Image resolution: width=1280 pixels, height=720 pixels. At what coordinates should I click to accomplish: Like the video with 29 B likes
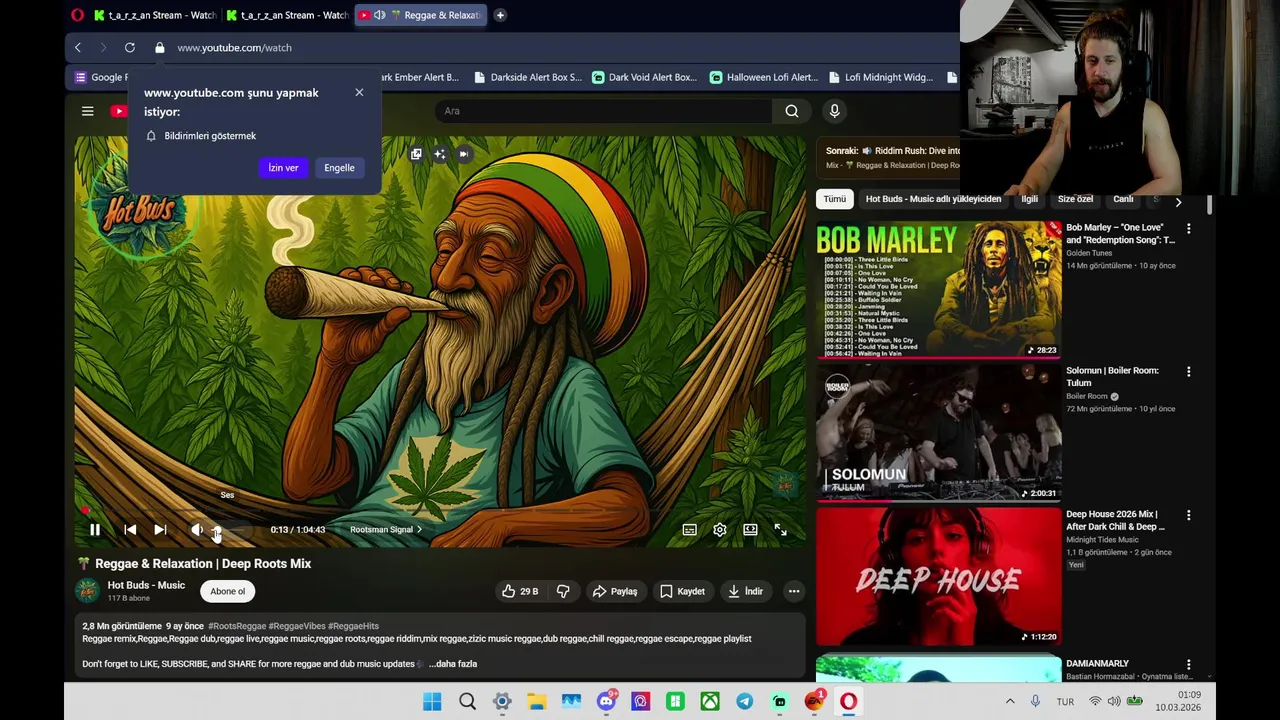coord(520,591)
